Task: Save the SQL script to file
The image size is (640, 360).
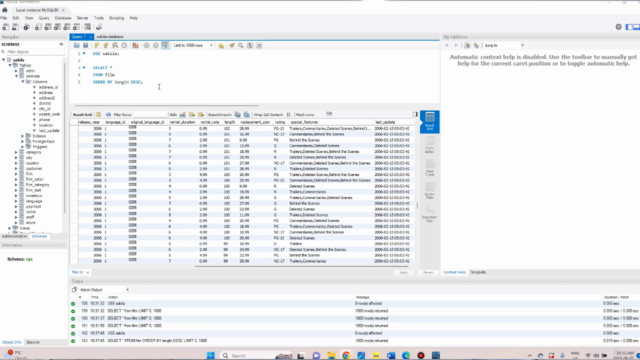Action: click(85, 45)
